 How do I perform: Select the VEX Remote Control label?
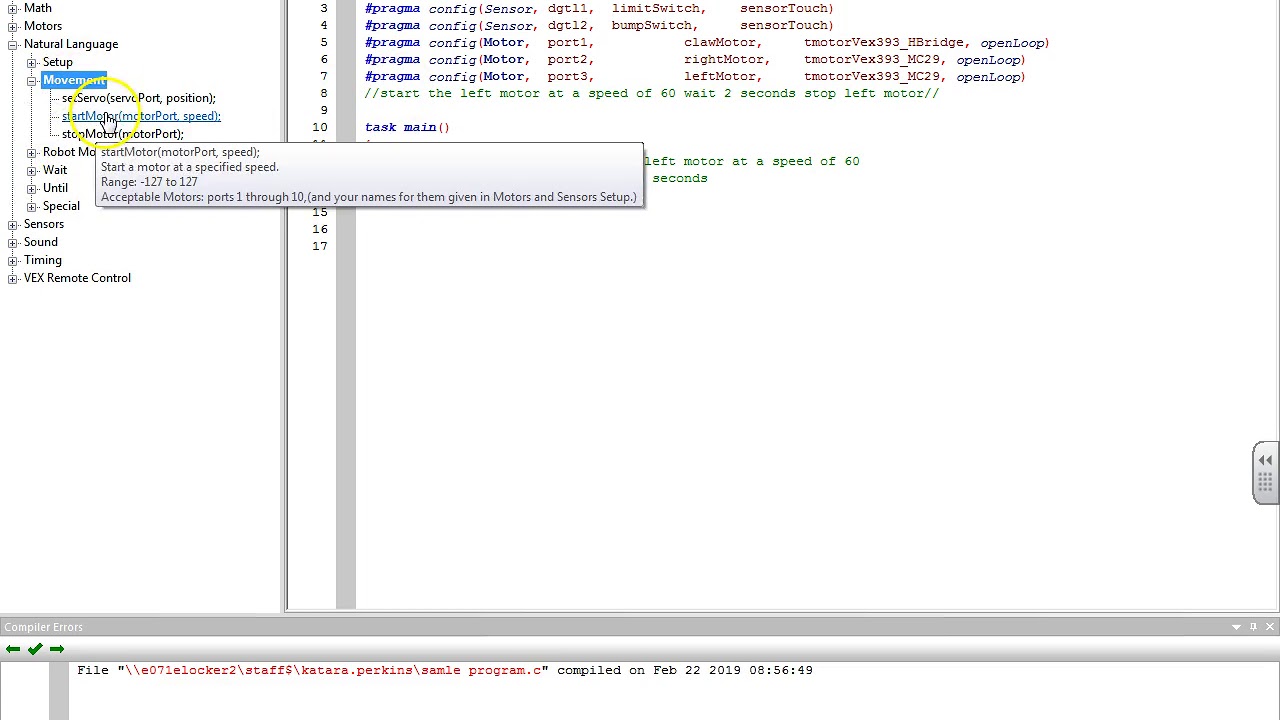click(x=77, y=278)
